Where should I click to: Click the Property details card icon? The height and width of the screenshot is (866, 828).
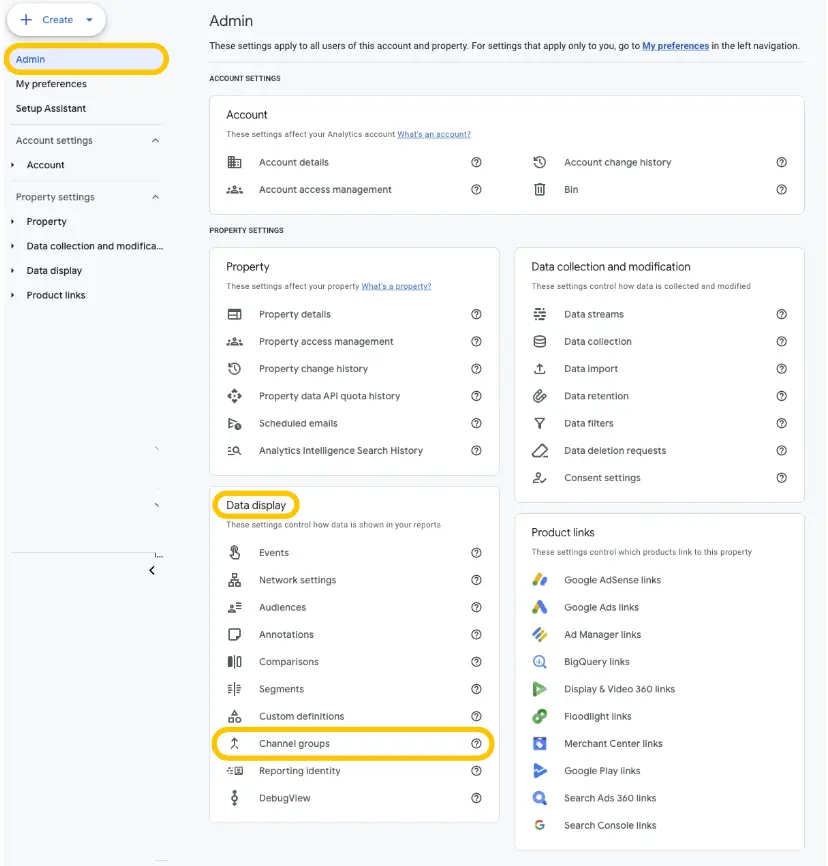(234, 314)
